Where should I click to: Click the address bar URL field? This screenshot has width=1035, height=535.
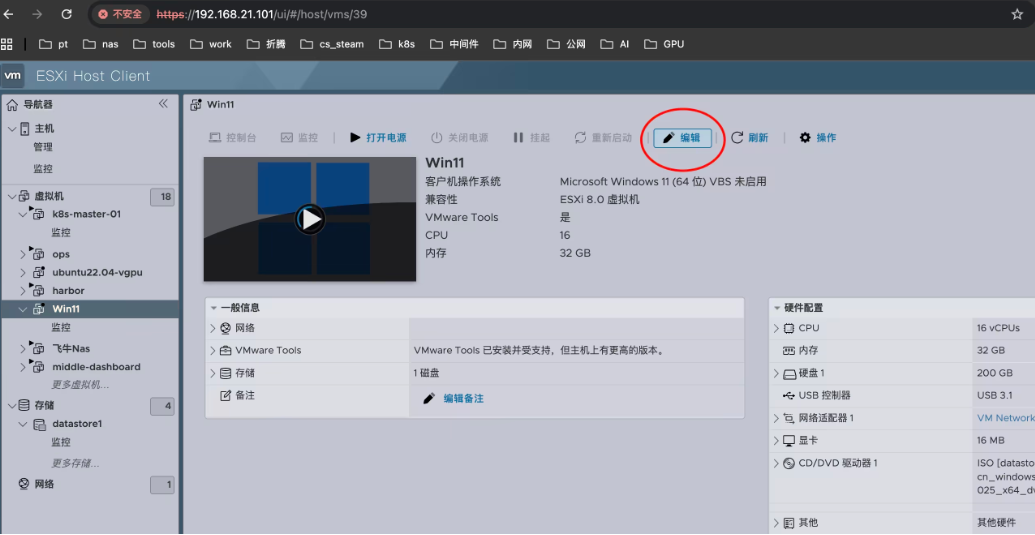tap(561, 14)
